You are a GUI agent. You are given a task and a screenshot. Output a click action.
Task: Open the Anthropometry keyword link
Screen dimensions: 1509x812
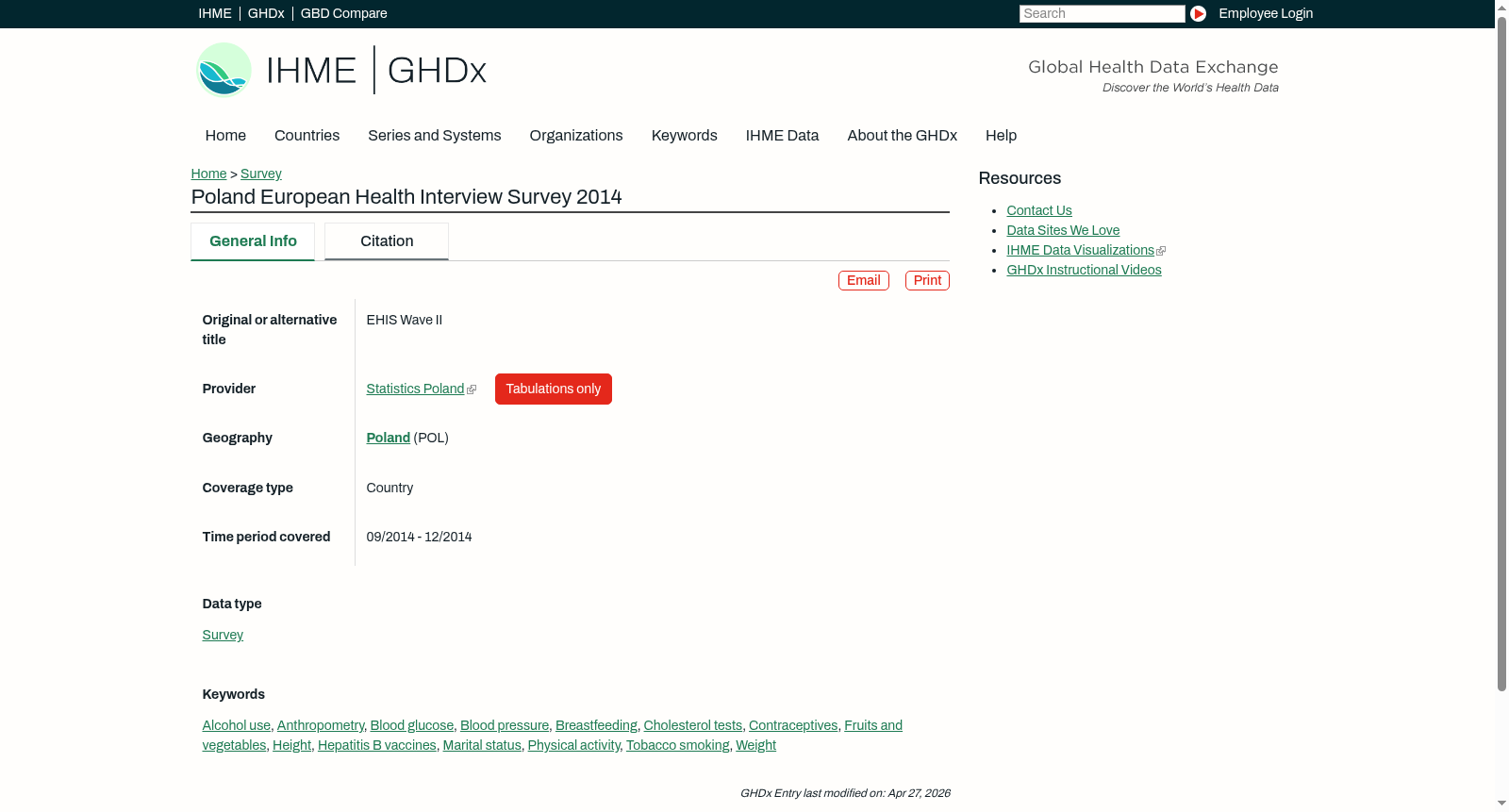(321, 726)
